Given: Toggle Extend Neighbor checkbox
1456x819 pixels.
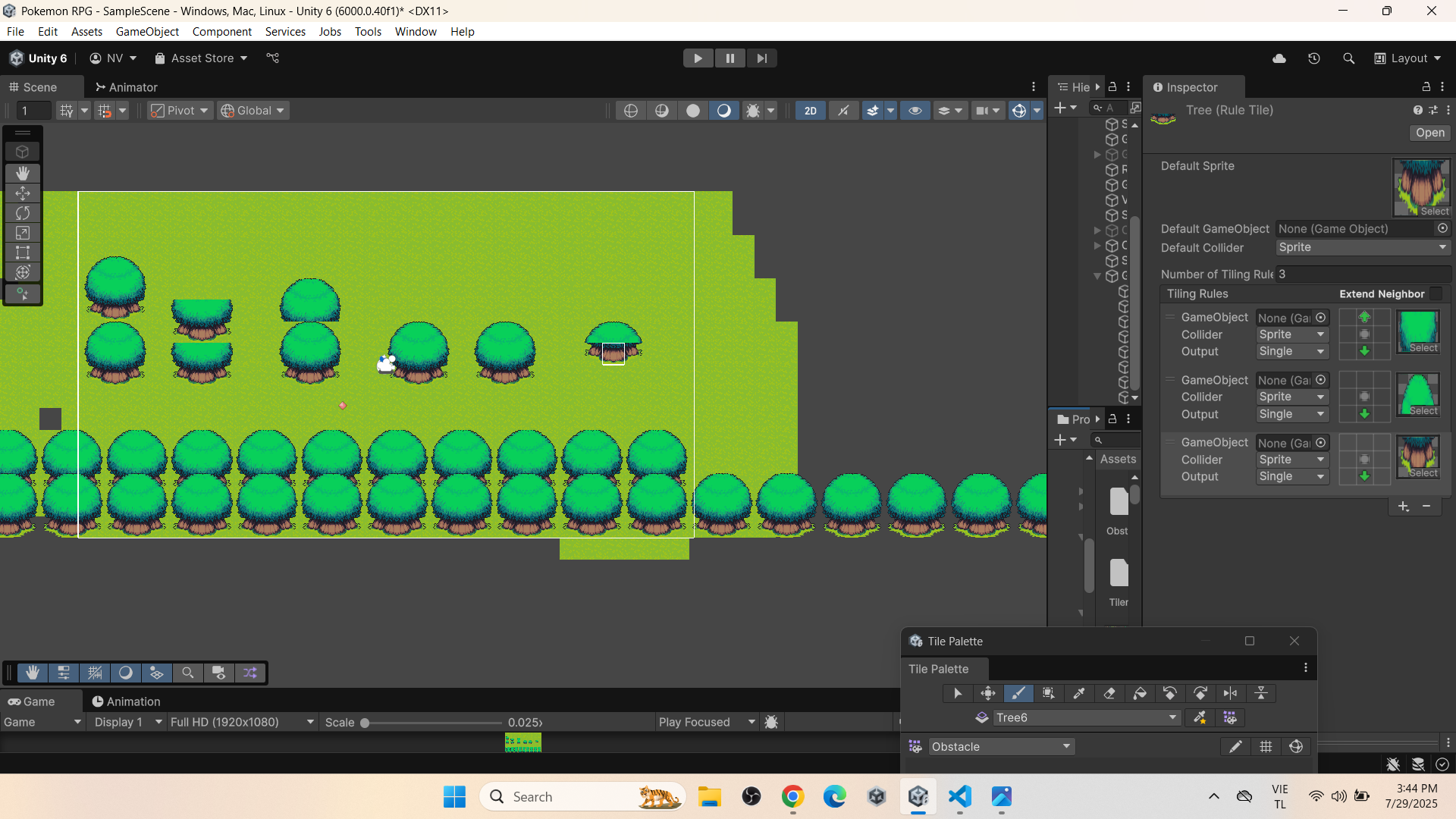Looking at the screenshot, I should pyautogui.click(x=1436, y=294).
